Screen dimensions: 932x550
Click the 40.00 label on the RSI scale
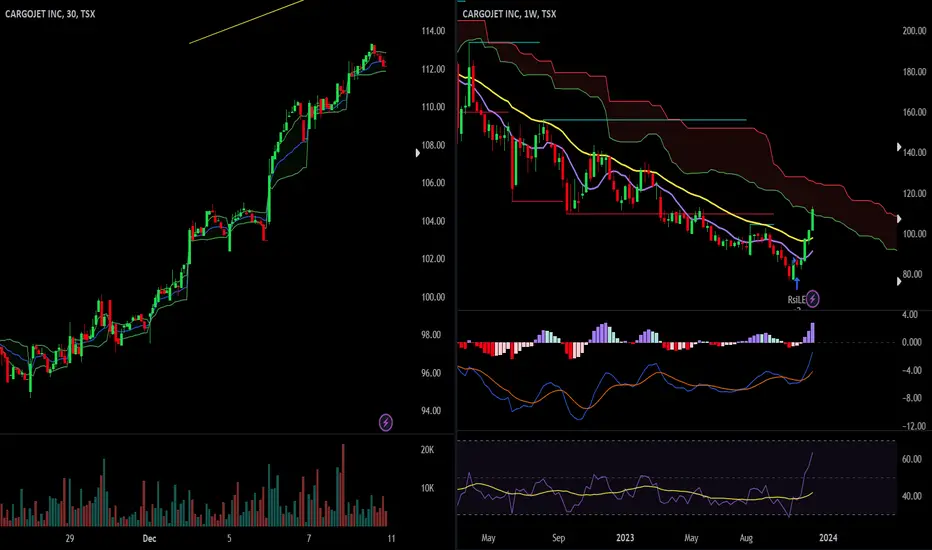(x=912, y=496)
